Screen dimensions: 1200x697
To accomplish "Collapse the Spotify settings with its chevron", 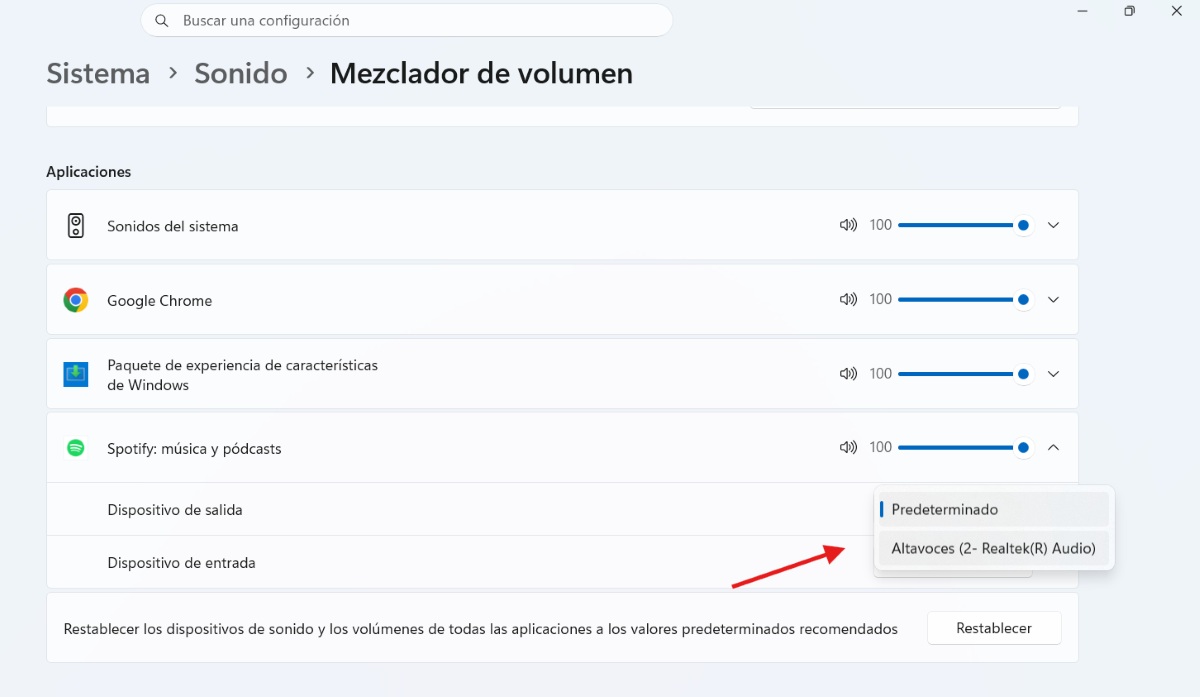I will pyautogui.click(x=1053, y=447).
